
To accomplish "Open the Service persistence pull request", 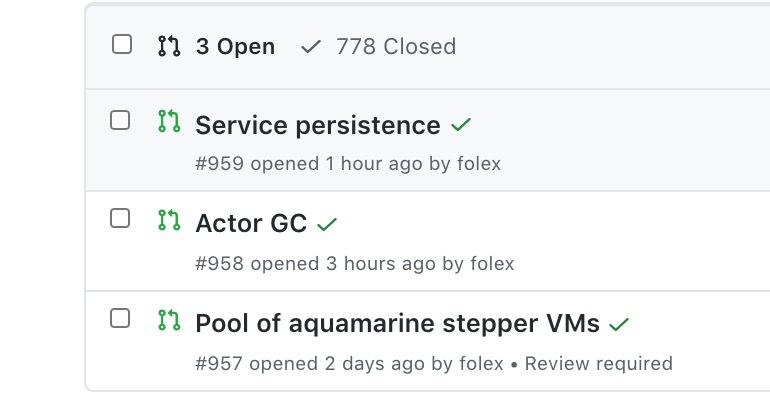I will (318, 125).
